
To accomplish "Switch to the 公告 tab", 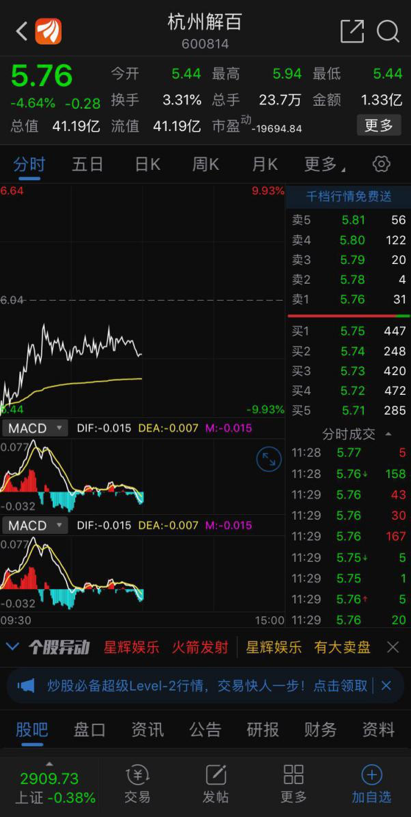I will click(x=205, y=729).
